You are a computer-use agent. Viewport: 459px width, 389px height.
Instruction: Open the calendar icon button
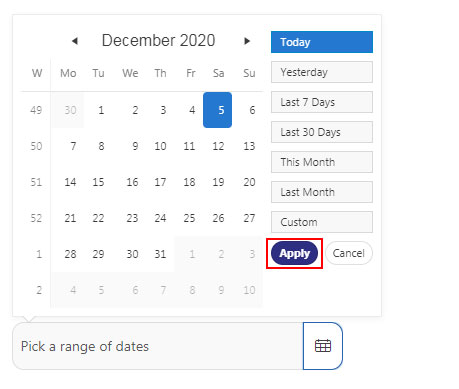[323, 346]
